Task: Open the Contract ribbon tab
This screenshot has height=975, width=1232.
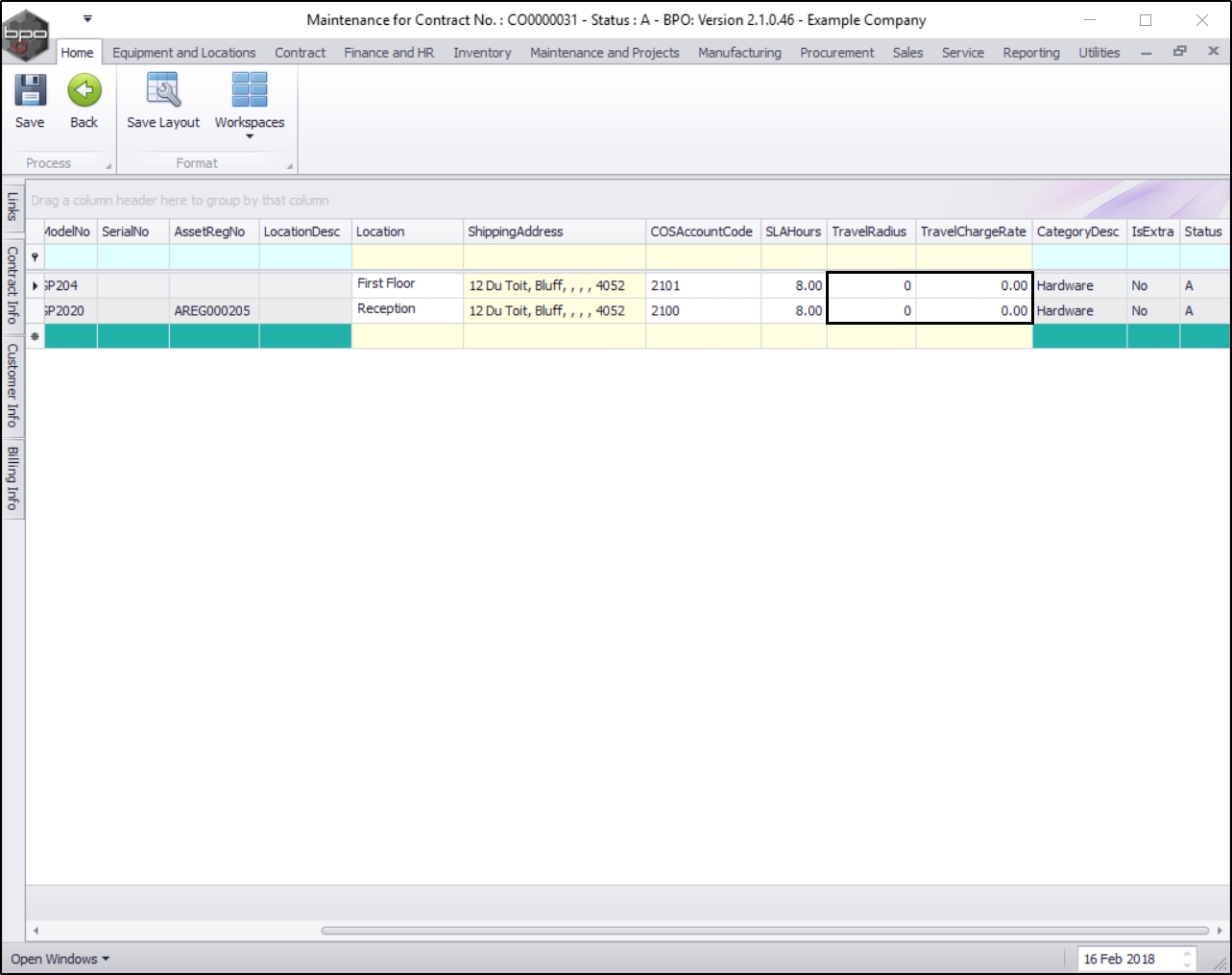Action: pos(301,53)
